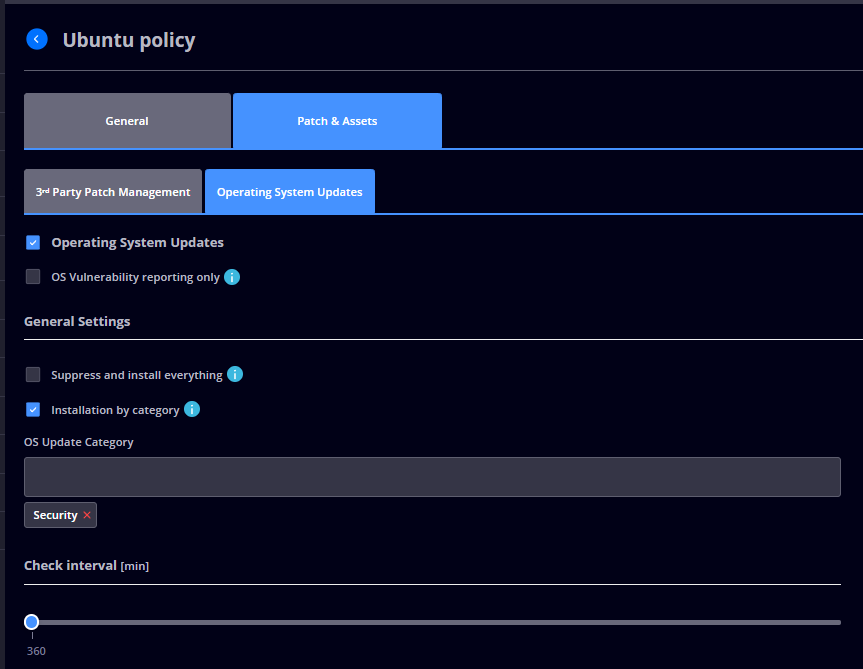Click the Check interval [min] heading
This screenshot has width=863, height=669.
86,566
